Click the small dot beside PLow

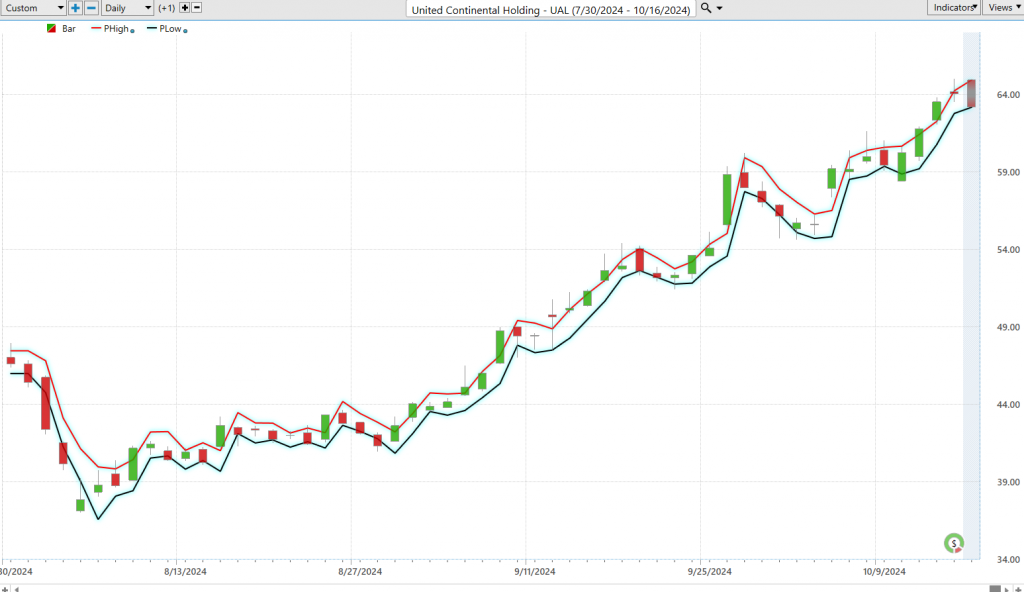point(187,31)
